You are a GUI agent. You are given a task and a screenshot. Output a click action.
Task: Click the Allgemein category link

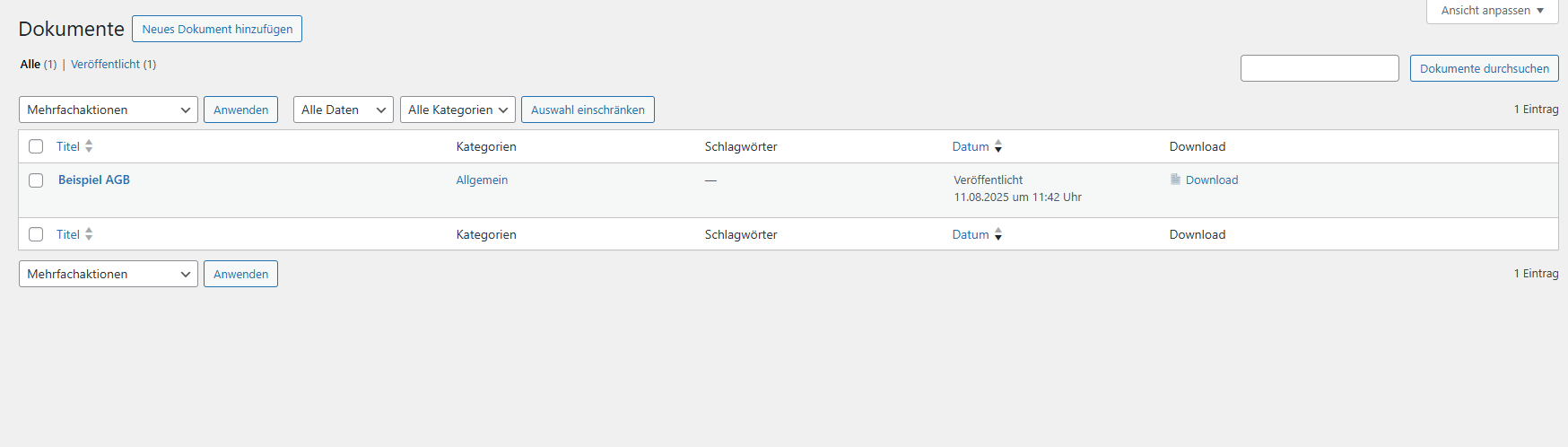[482, 180]
